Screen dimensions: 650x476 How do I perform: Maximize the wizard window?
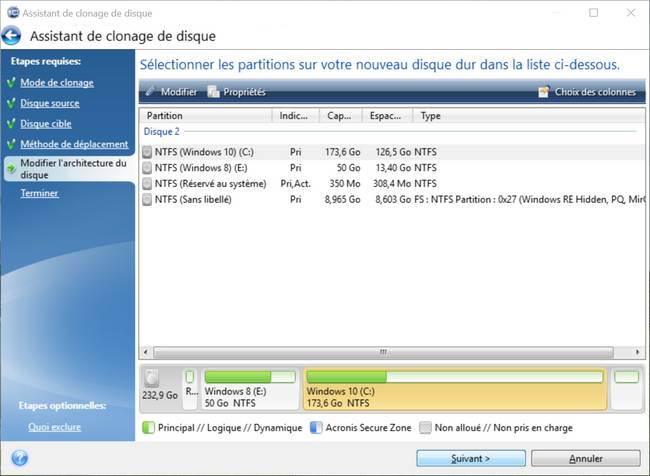[x=594, y=13]
